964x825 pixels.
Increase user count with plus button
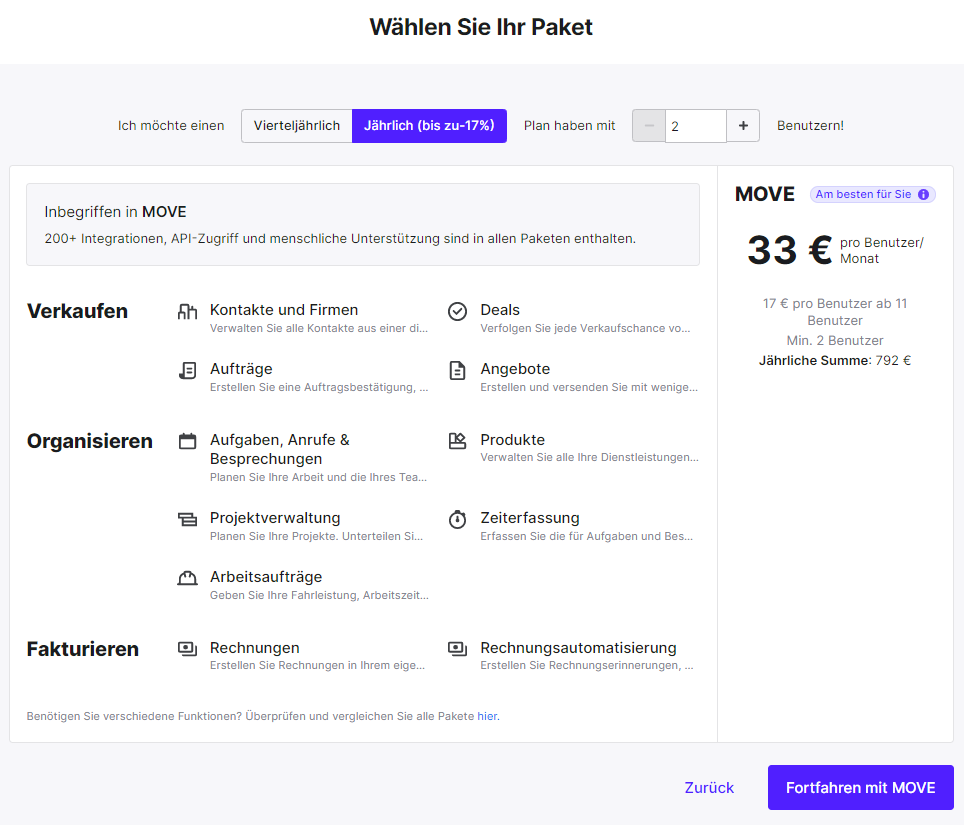743,125
